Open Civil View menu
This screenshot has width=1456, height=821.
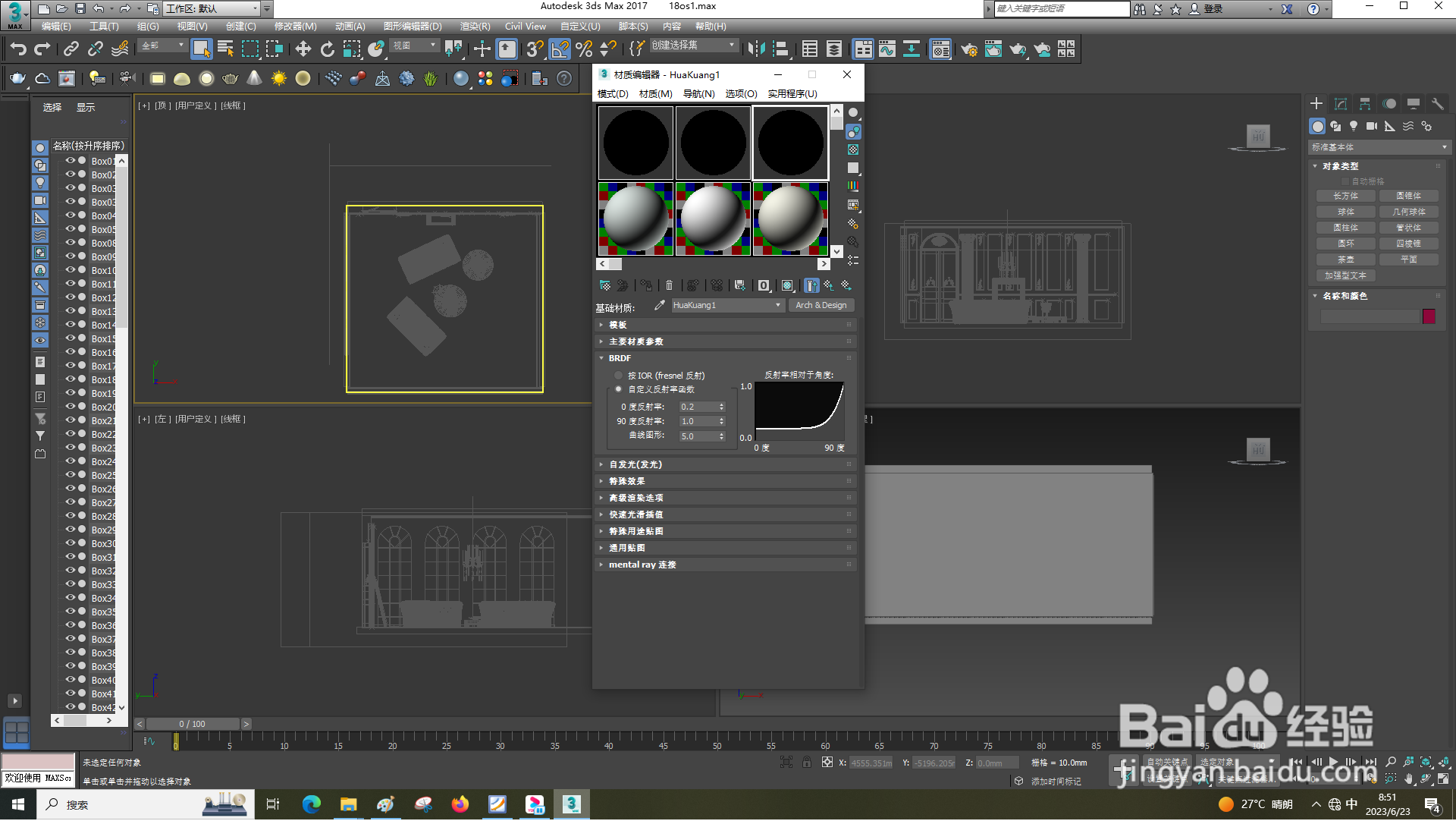(x=526, y=27)
